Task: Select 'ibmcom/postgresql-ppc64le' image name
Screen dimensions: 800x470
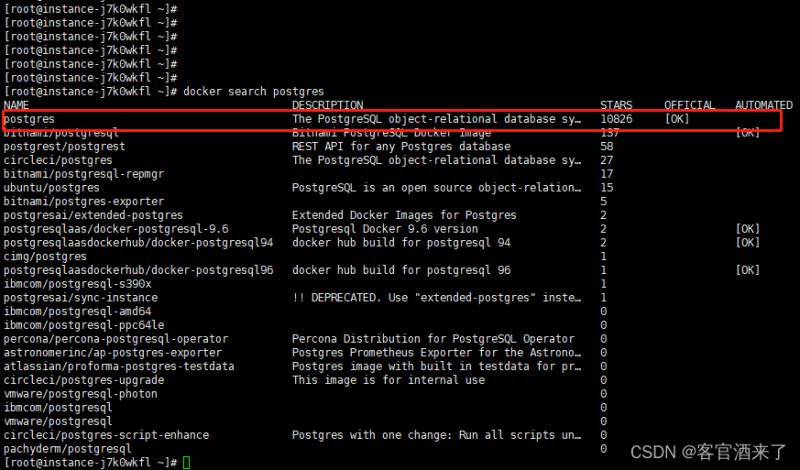Action: click(84, 326)
